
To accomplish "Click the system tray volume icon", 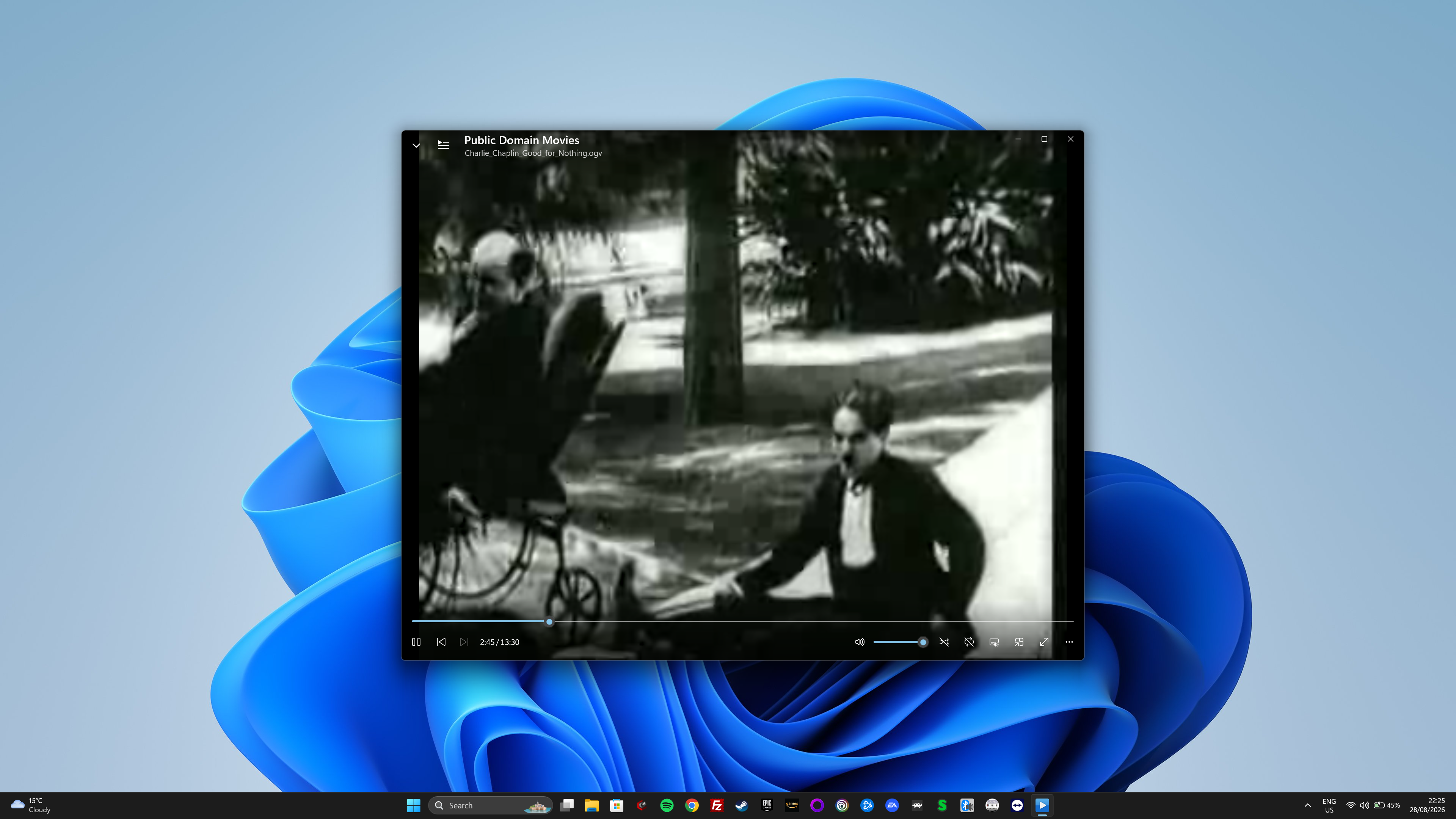I will coord(1365,805).
